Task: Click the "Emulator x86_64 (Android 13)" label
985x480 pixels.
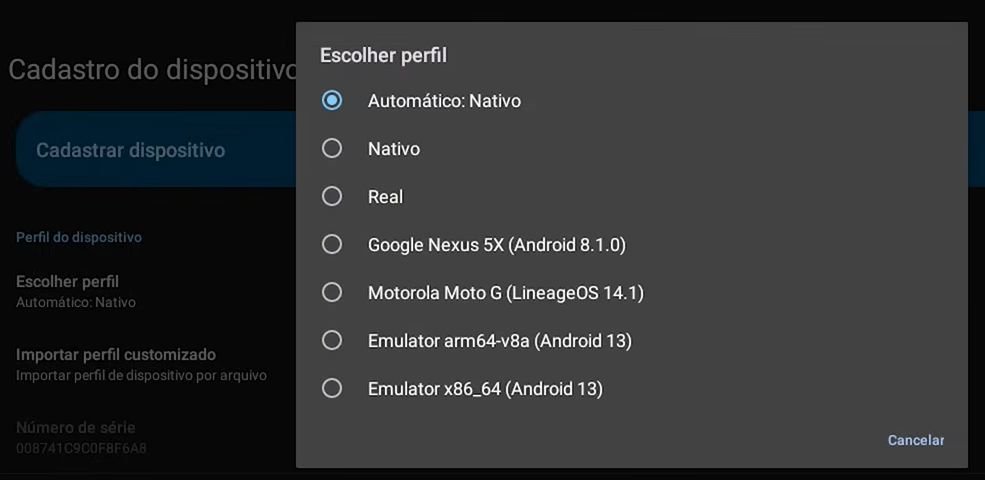Action: click(x=486, y=389)
